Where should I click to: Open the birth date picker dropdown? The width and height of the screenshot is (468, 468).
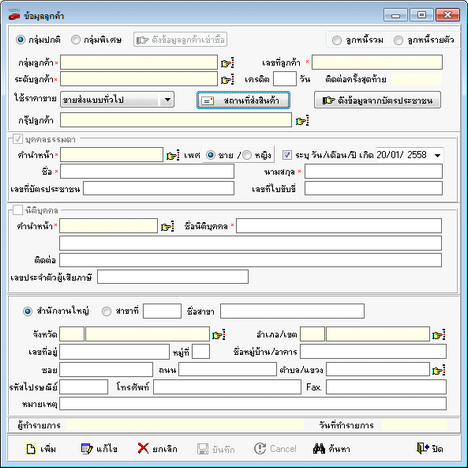[x=437, y=155]
